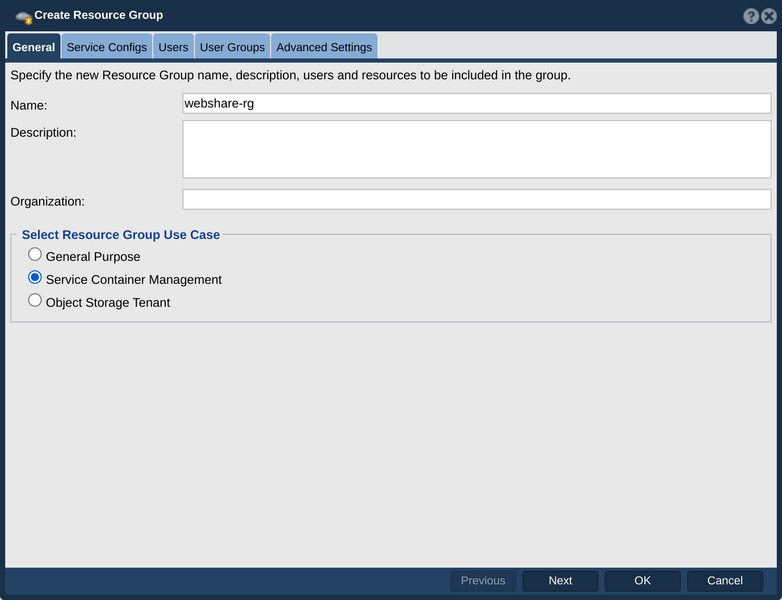The width and height of the screenshot is (782, 600).
Task: Click the 'Create Resource Group' title text
Action: pyautogui.click(x=99, y=15)
